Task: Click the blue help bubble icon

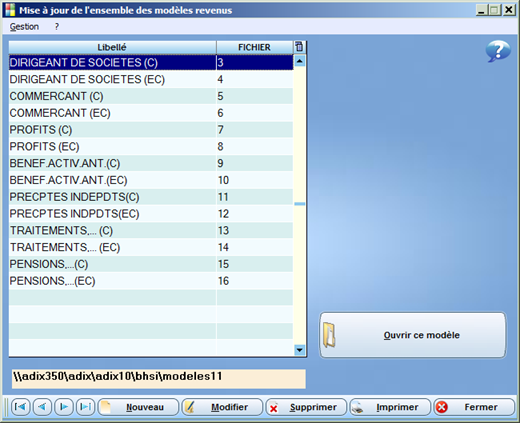Action: tap(498, 51)
